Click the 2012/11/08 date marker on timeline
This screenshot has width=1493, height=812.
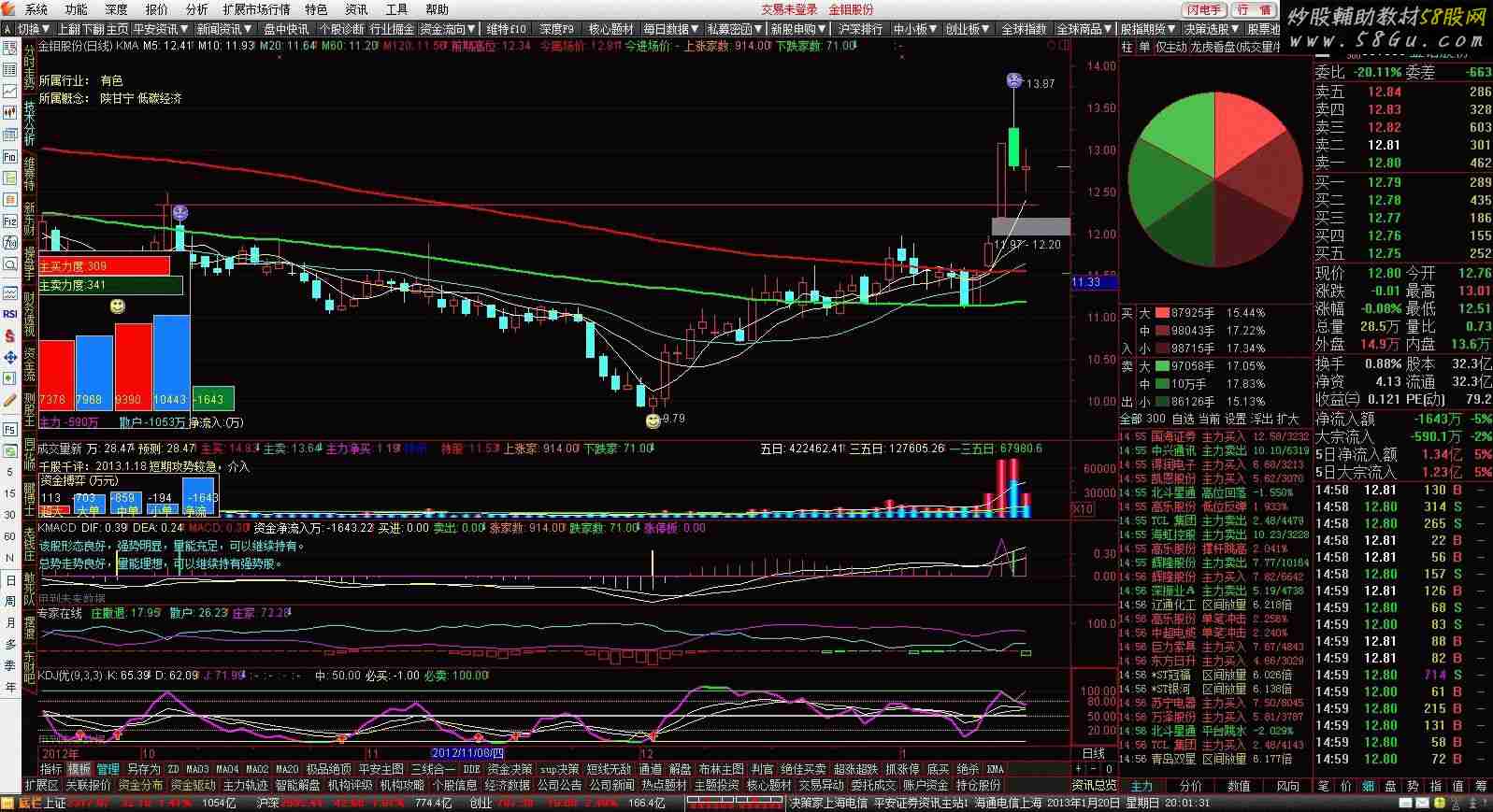(x=467, y=753)
